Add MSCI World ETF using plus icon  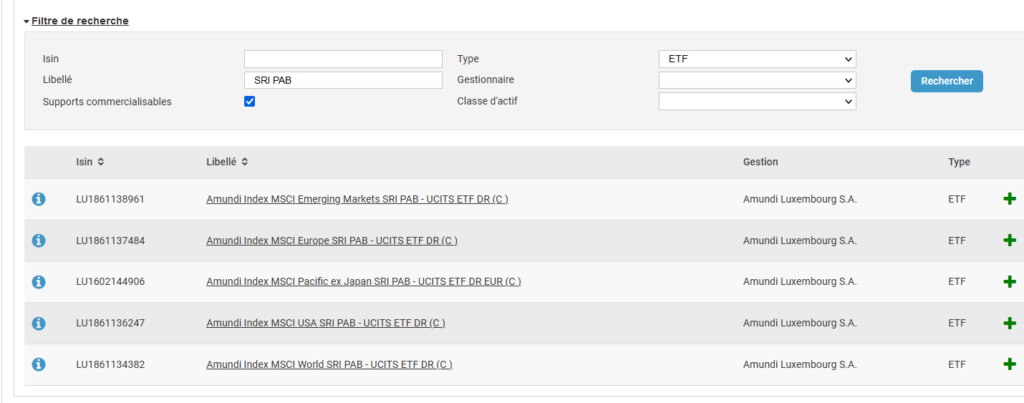1010,364
